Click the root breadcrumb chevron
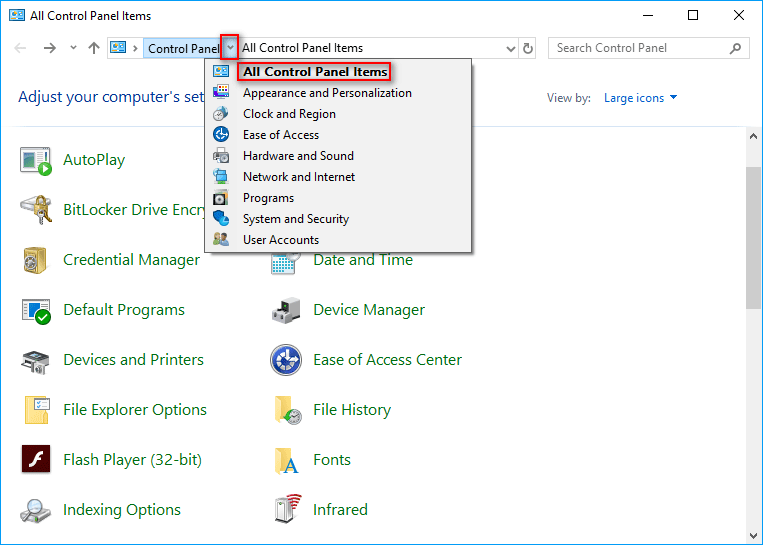The width and height of the screenshot is (763, 545). 135,48
